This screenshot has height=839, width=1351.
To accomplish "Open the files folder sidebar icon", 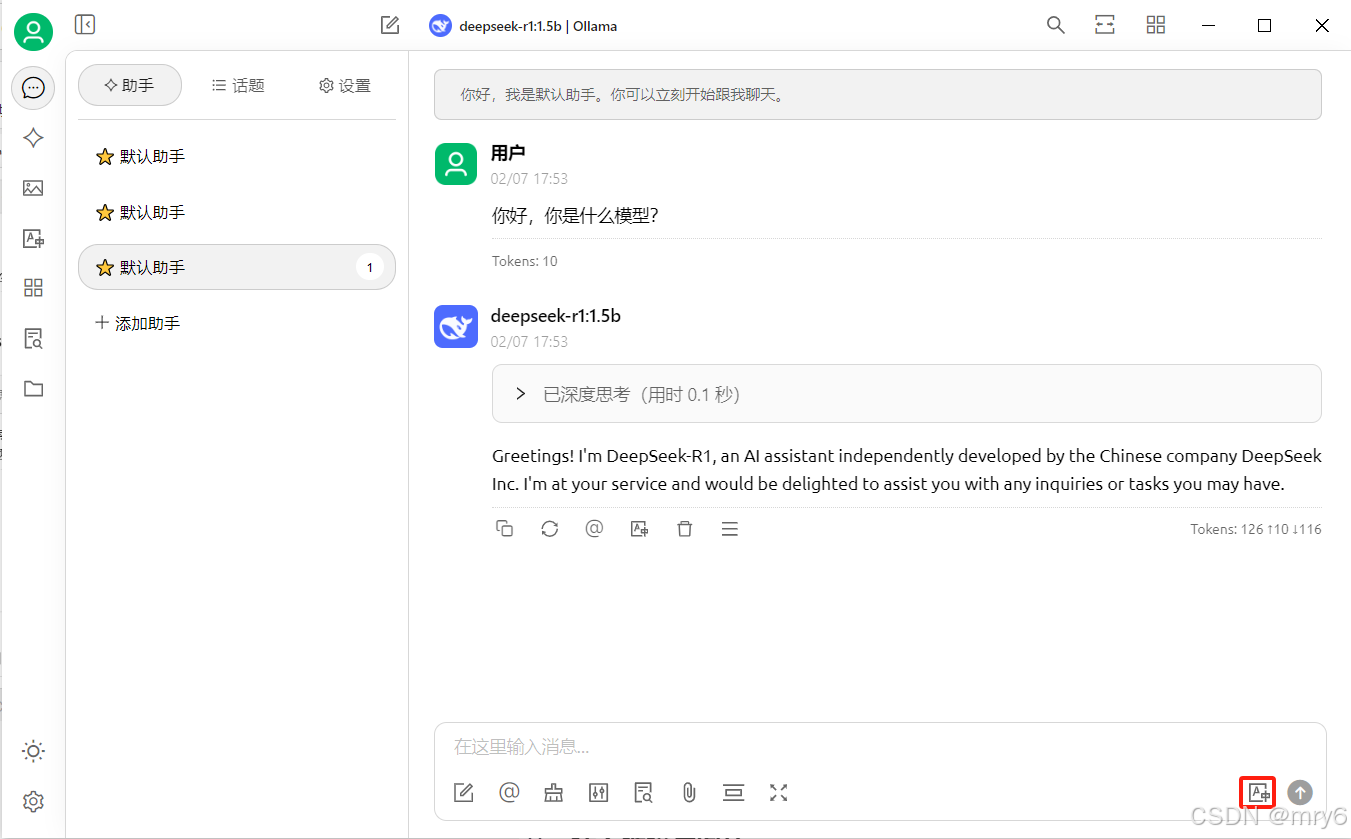I will click(x=33, y=389).
